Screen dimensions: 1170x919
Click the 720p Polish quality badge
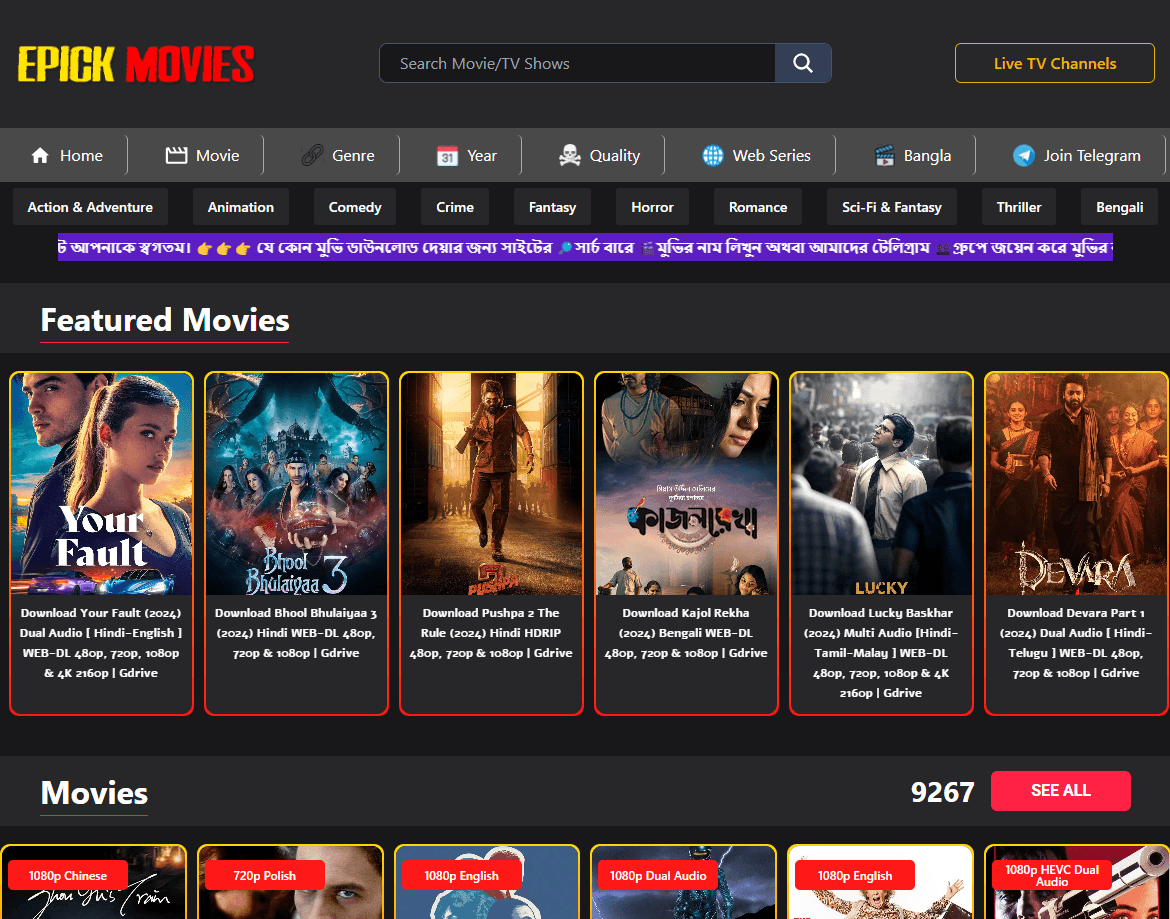(264, 876)
